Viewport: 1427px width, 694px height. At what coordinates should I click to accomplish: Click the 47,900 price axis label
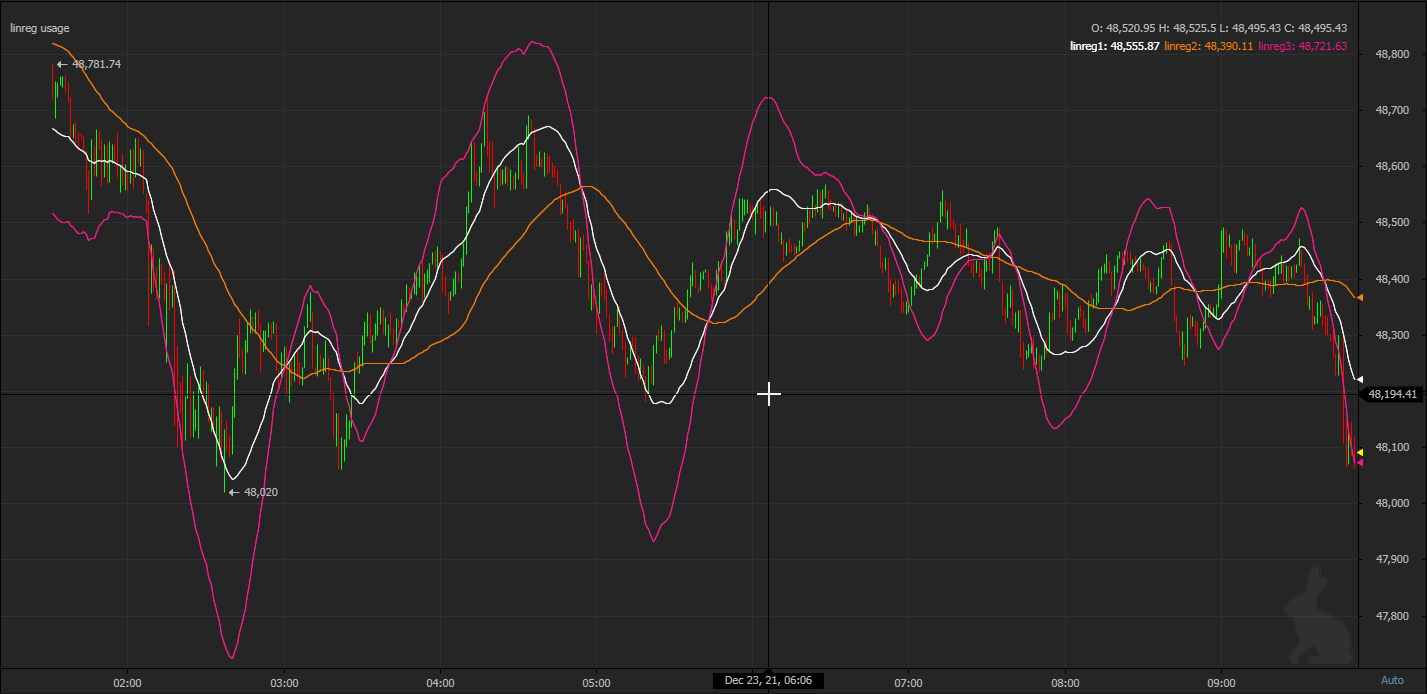(1392, 559)
